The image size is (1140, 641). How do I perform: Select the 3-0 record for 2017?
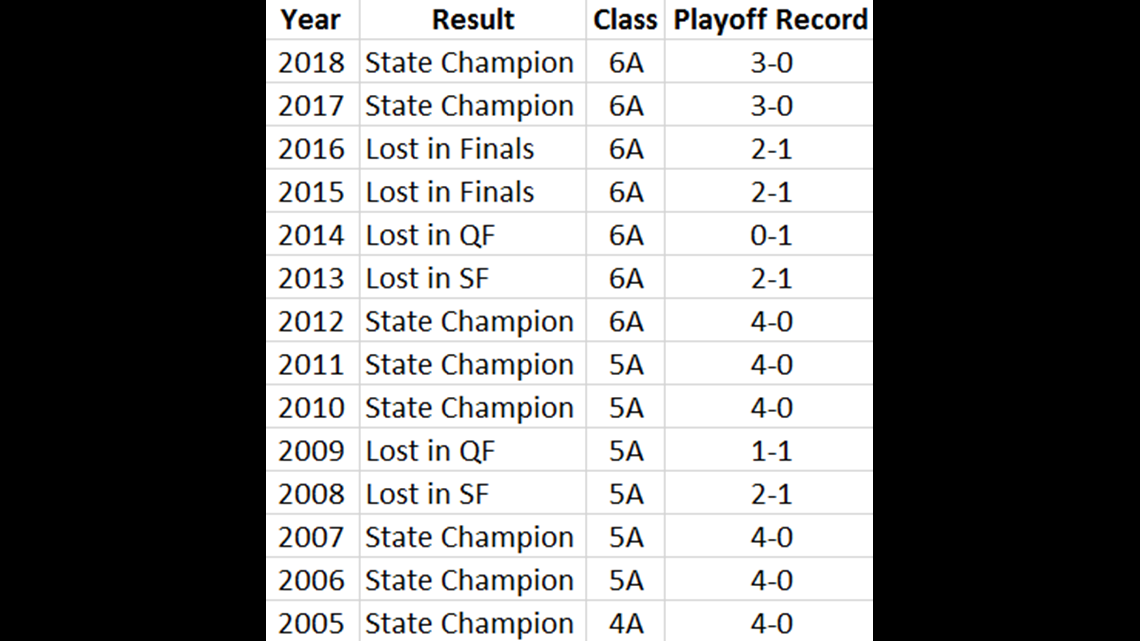769,105
